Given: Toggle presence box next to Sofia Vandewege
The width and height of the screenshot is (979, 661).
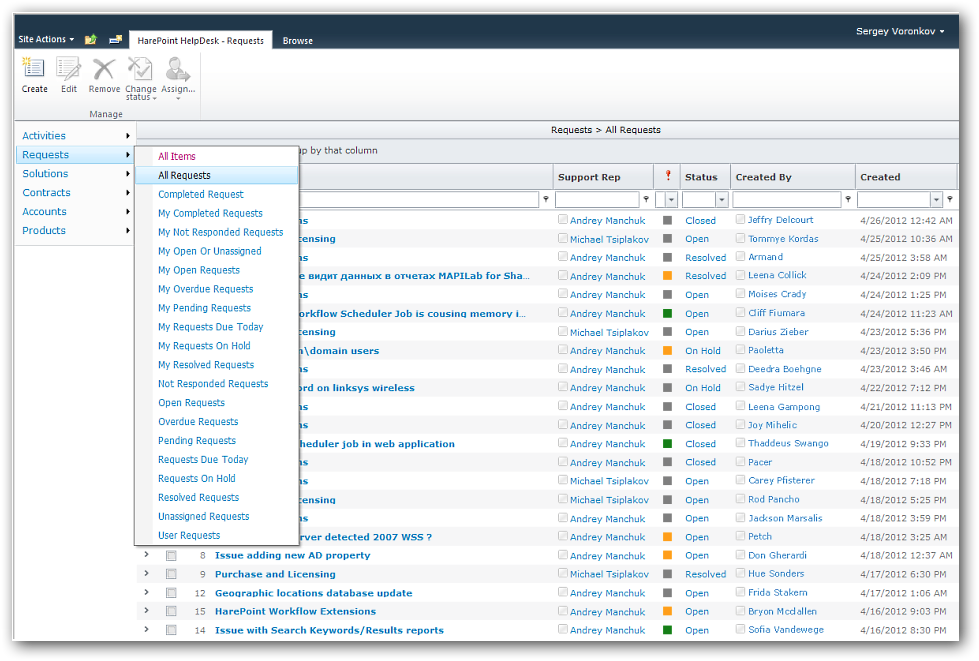Looking at the screenshot, I should tap(740, 629).
